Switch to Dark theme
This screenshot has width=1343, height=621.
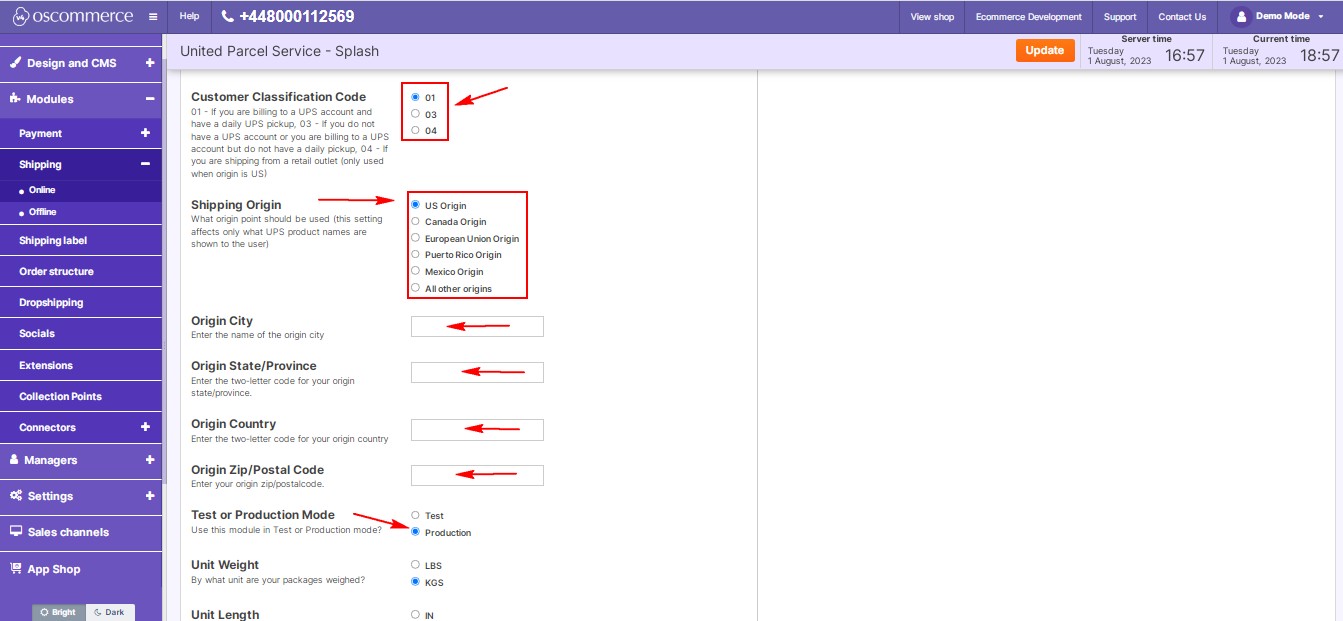(110, 612)
